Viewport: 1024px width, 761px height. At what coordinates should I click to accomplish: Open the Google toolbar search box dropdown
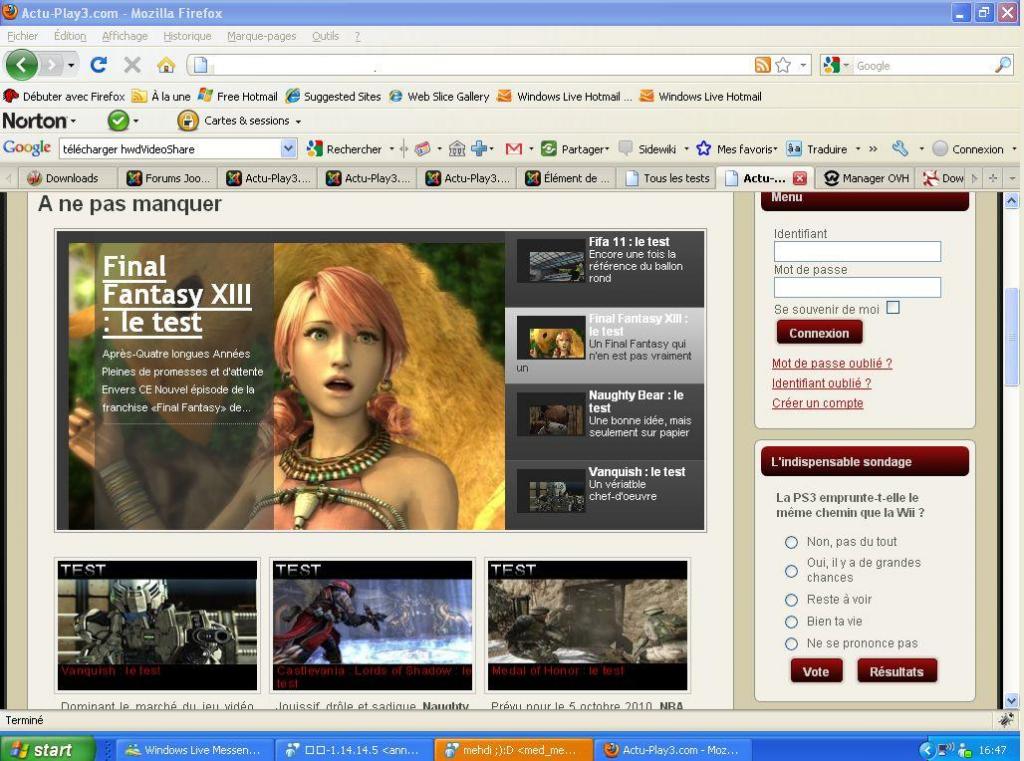coord(288,149)
